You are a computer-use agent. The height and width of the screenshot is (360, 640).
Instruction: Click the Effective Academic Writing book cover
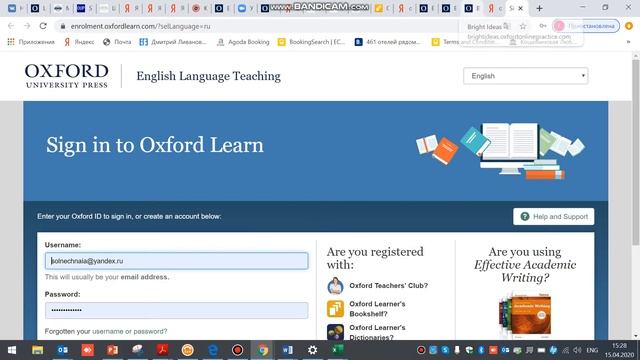click(525, 315)
